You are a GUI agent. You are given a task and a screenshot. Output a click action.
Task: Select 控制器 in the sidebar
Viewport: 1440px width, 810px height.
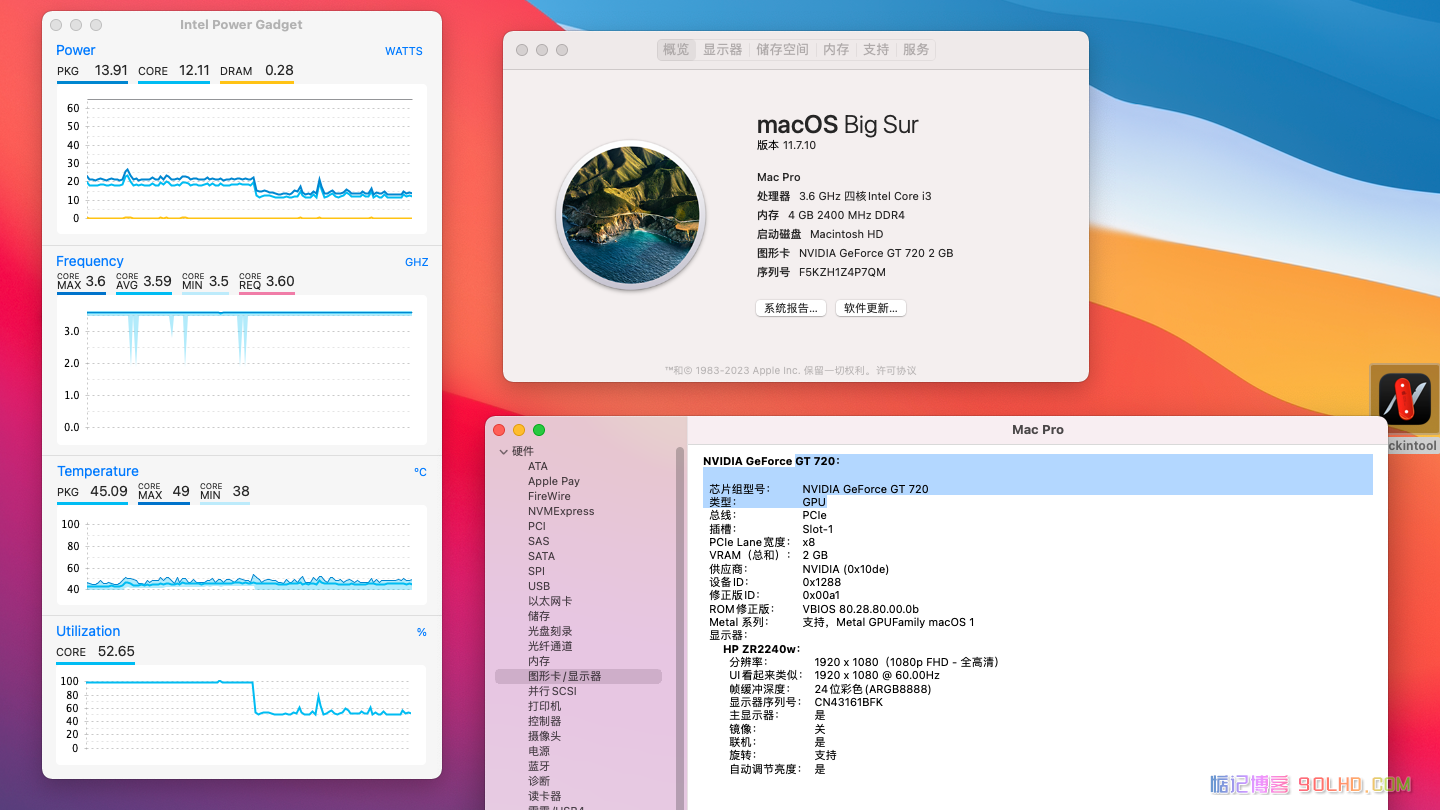pyautogui.click(x=545, y=721)
